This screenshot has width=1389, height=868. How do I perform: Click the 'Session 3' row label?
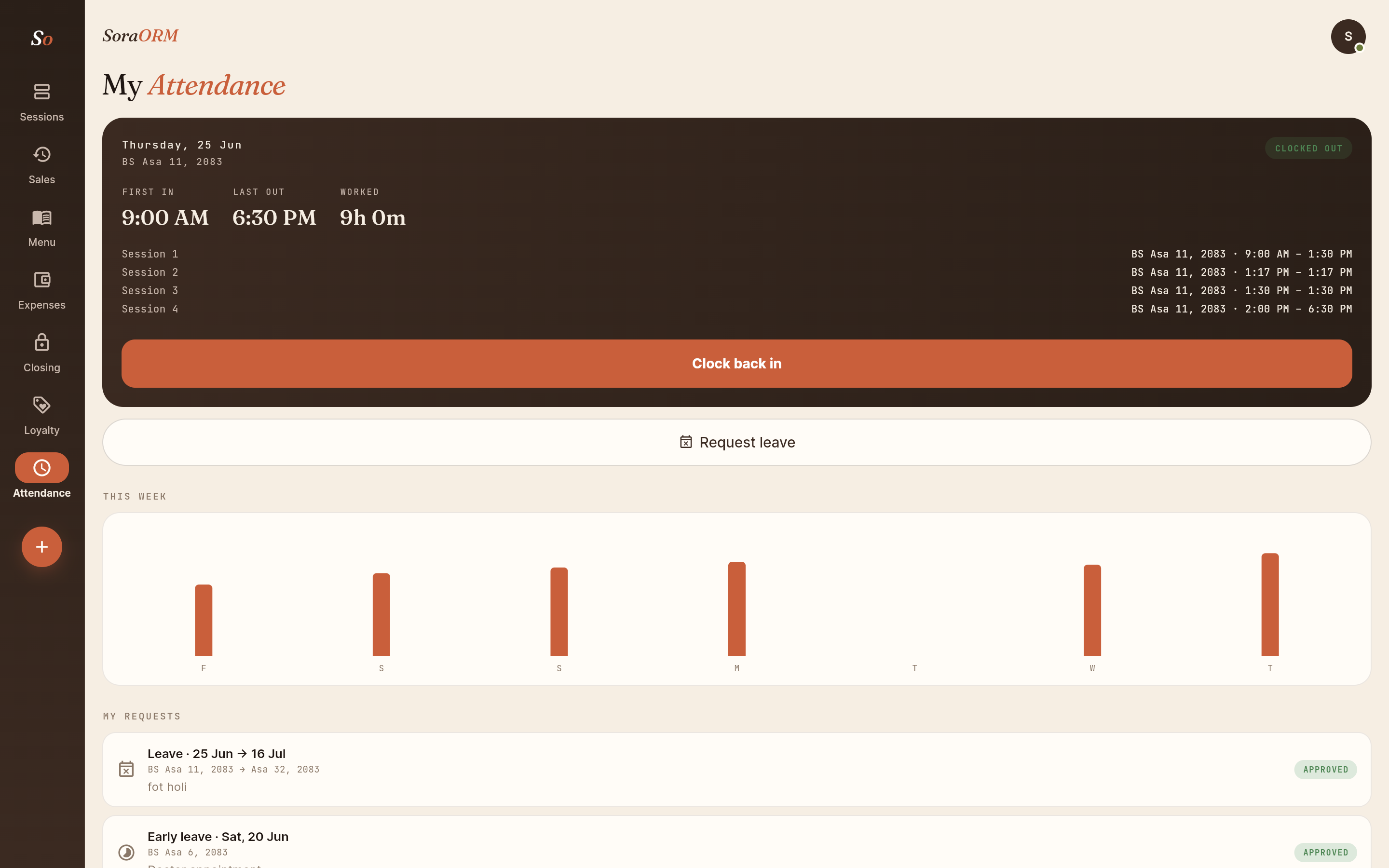pos(150,290)
